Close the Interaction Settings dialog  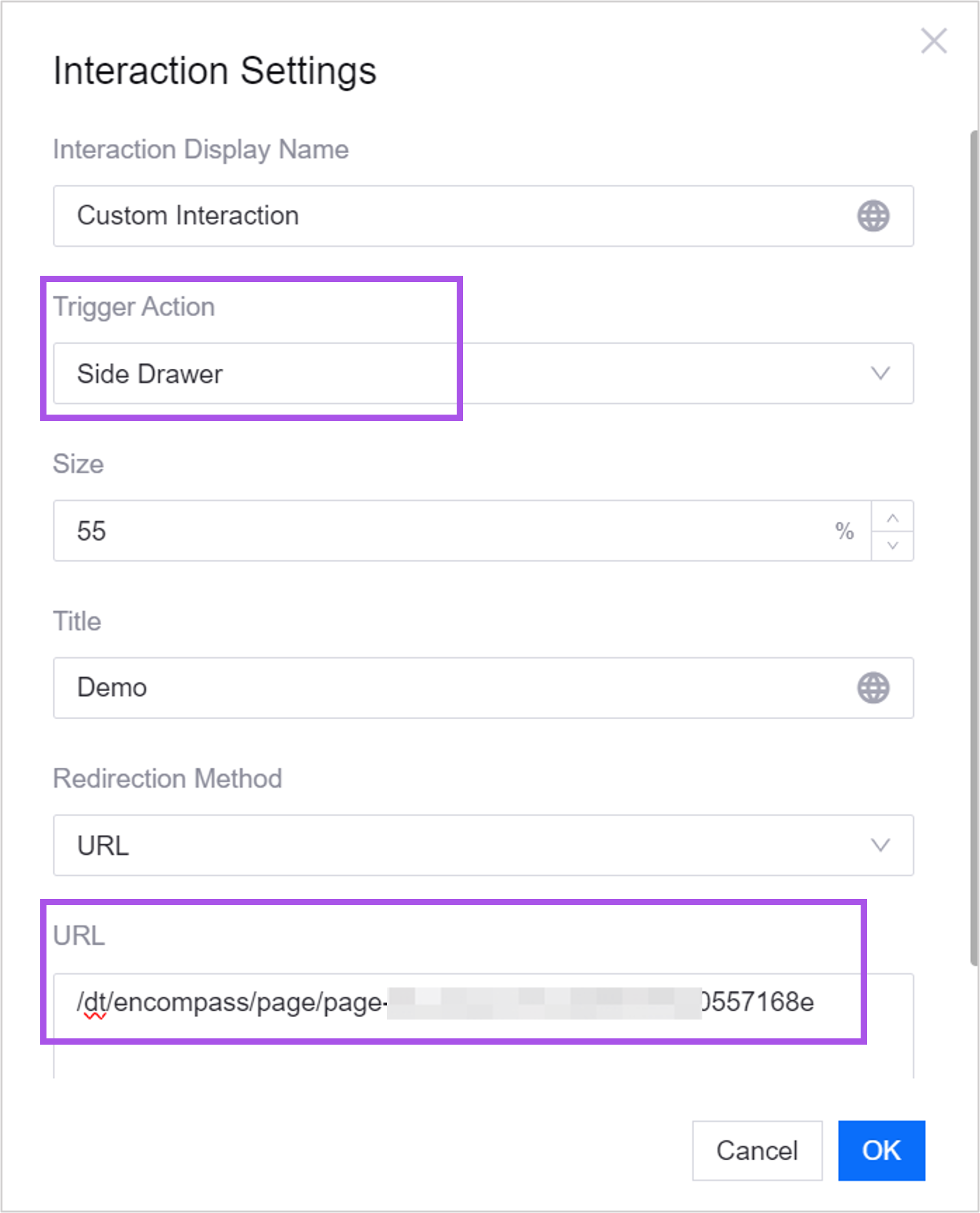(934, 41)
